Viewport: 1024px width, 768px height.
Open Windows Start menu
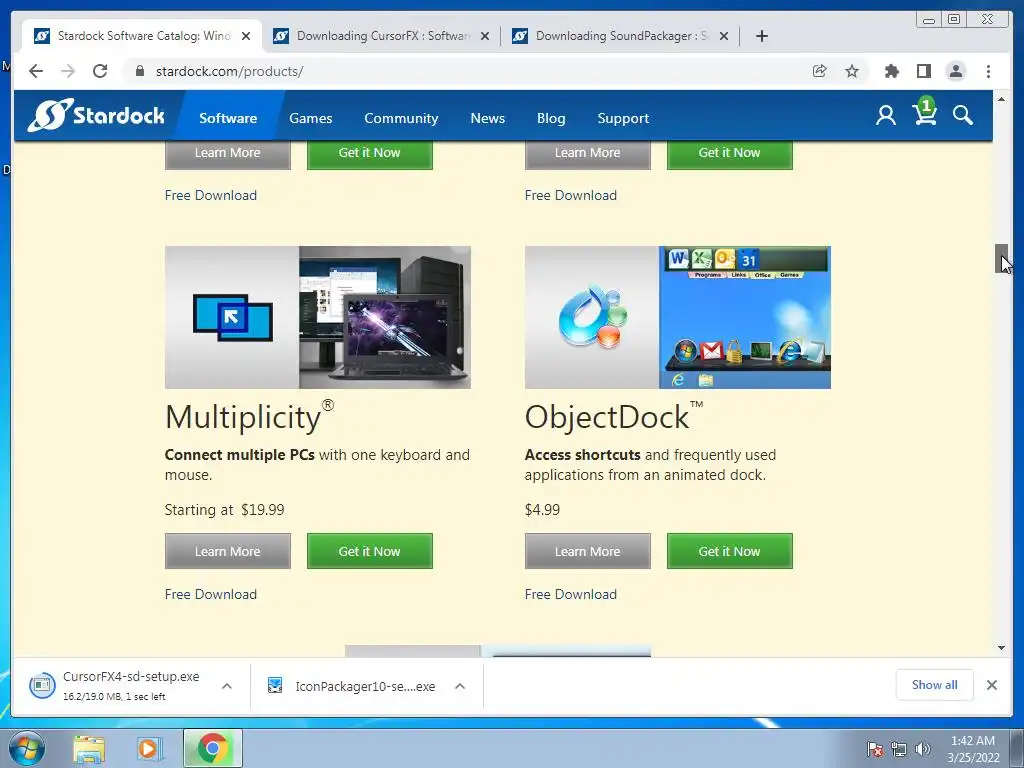pyautogui.click(x=27, y=748)
